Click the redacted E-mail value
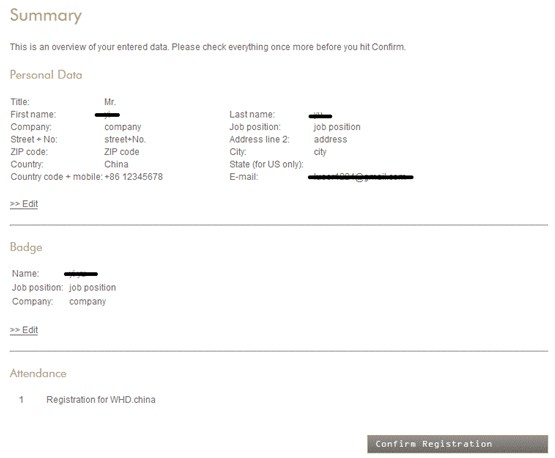 click(361, 177)
